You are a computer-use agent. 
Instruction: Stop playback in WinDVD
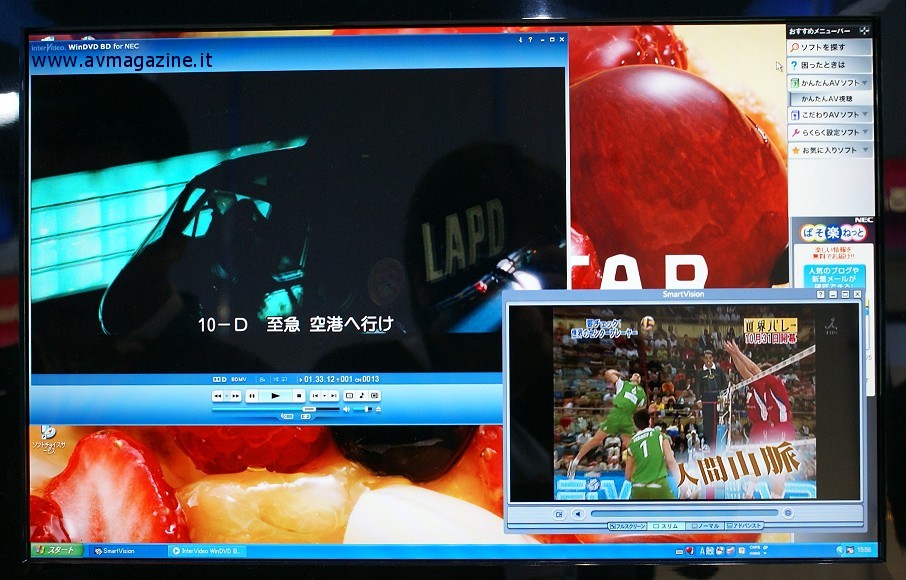(299, 396)
